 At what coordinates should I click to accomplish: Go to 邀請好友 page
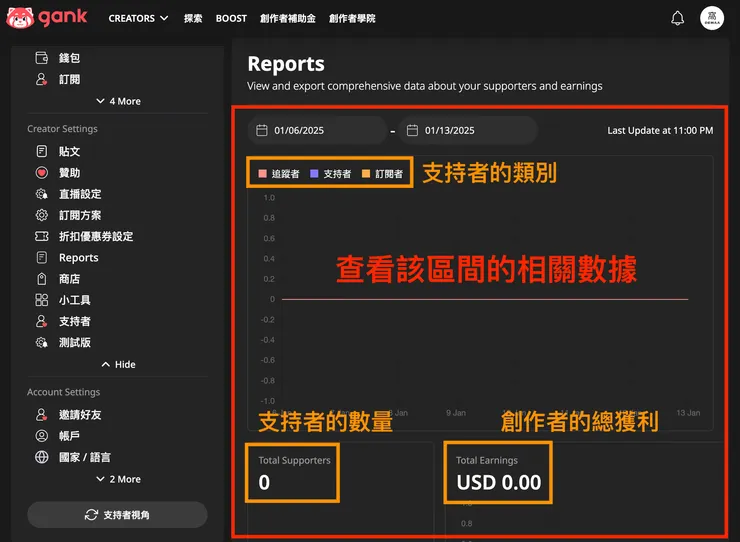[80, 415]
